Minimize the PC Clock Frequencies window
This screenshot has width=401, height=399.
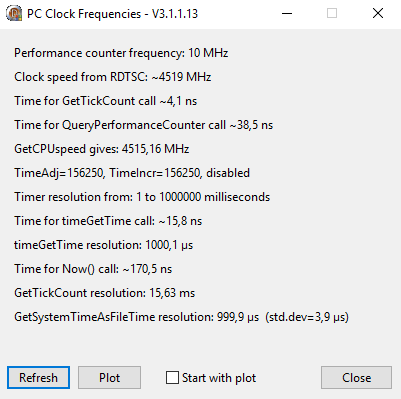point(287,14)
